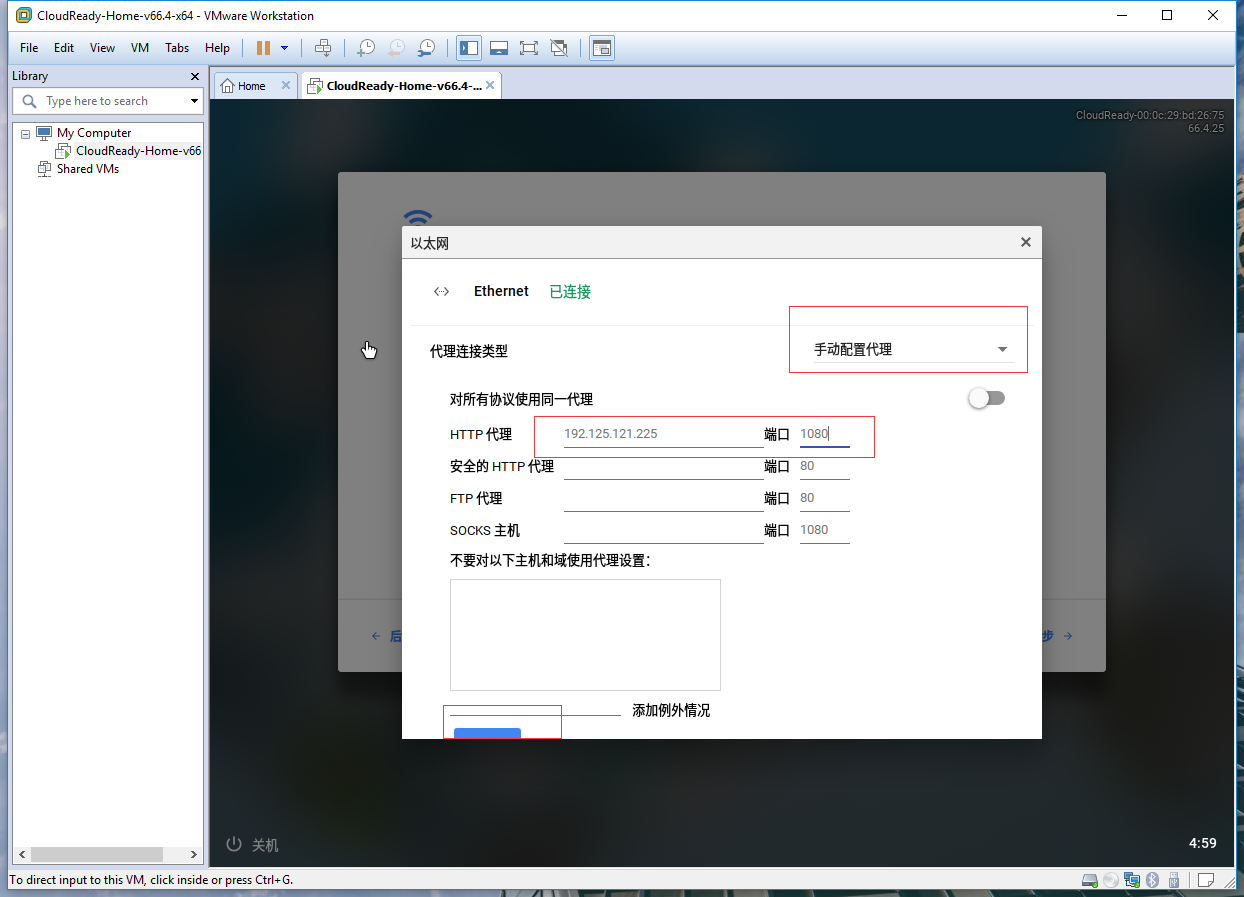
Task: Click the hard disk status icon
Action: pyautogui.click(x=1090, y=880)
